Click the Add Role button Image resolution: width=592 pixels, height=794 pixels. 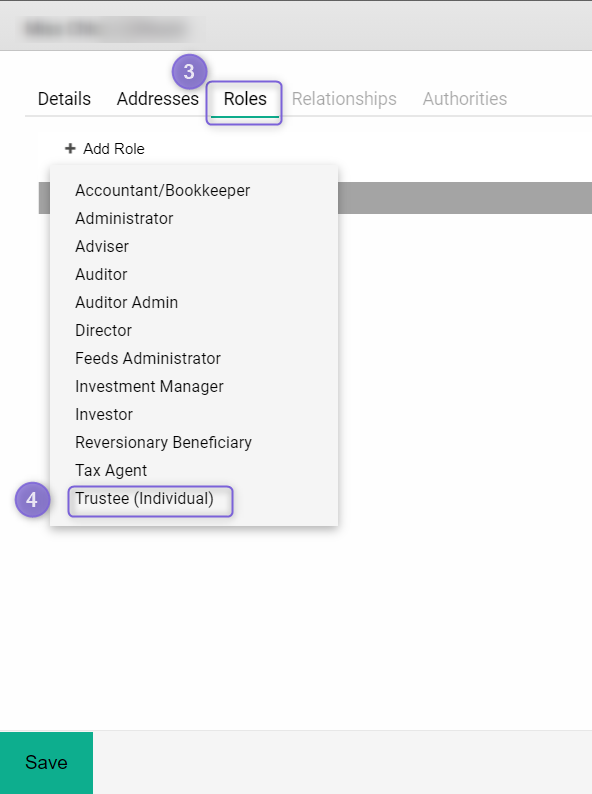tap(105, 148)
